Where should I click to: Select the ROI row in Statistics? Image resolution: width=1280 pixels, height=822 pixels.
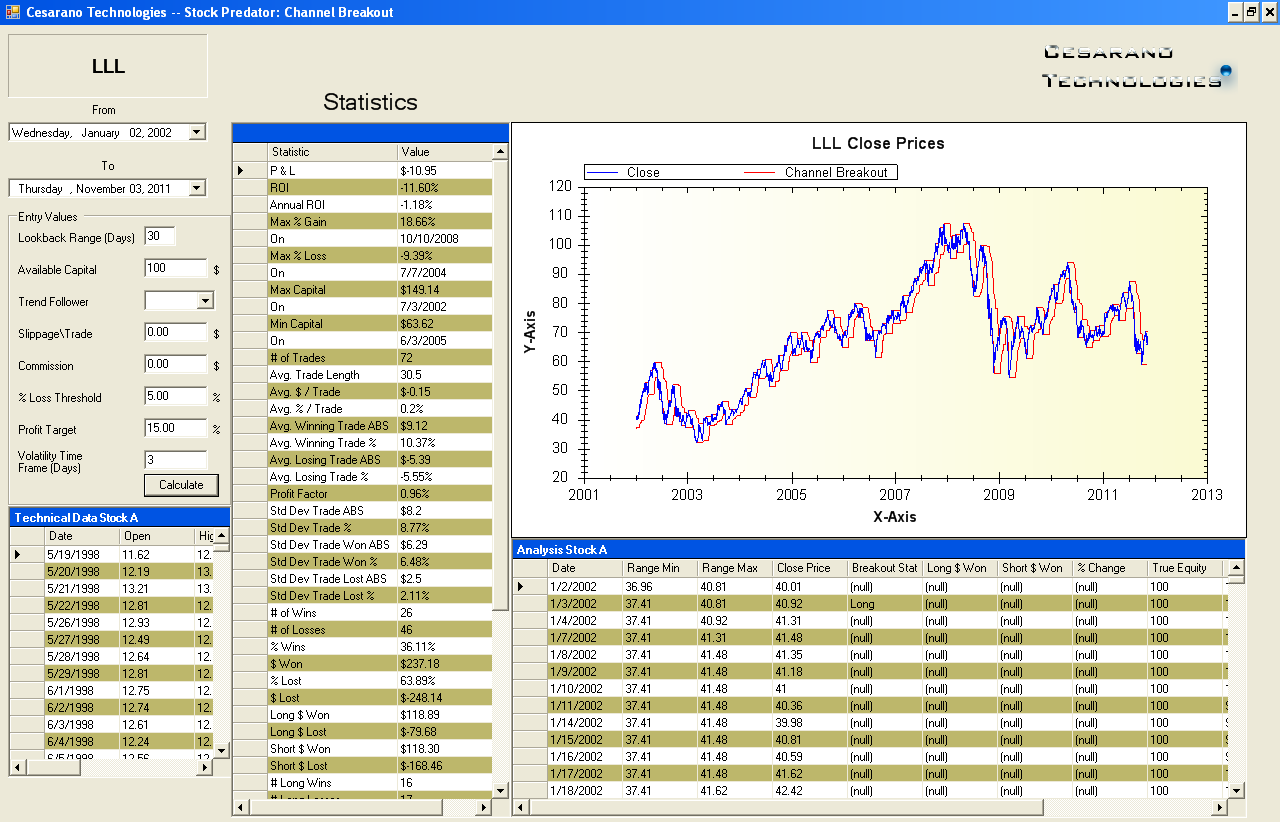(330, 188)
